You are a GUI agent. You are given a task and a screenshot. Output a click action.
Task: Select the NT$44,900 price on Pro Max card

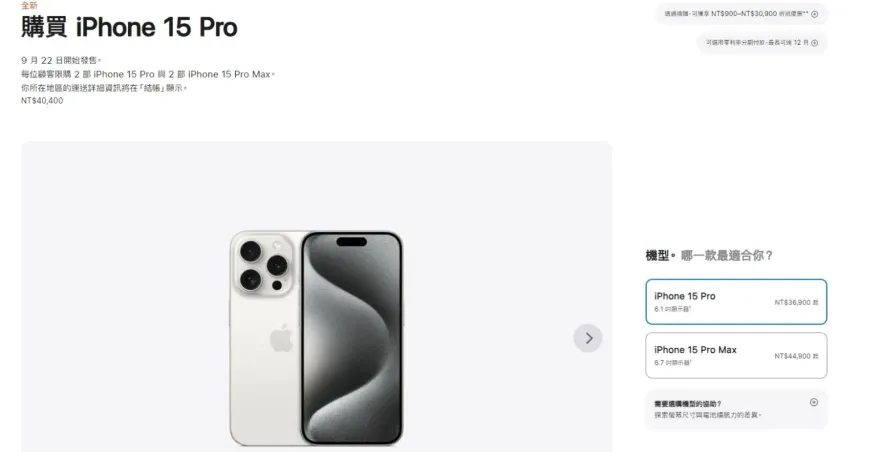click(796, 356)
